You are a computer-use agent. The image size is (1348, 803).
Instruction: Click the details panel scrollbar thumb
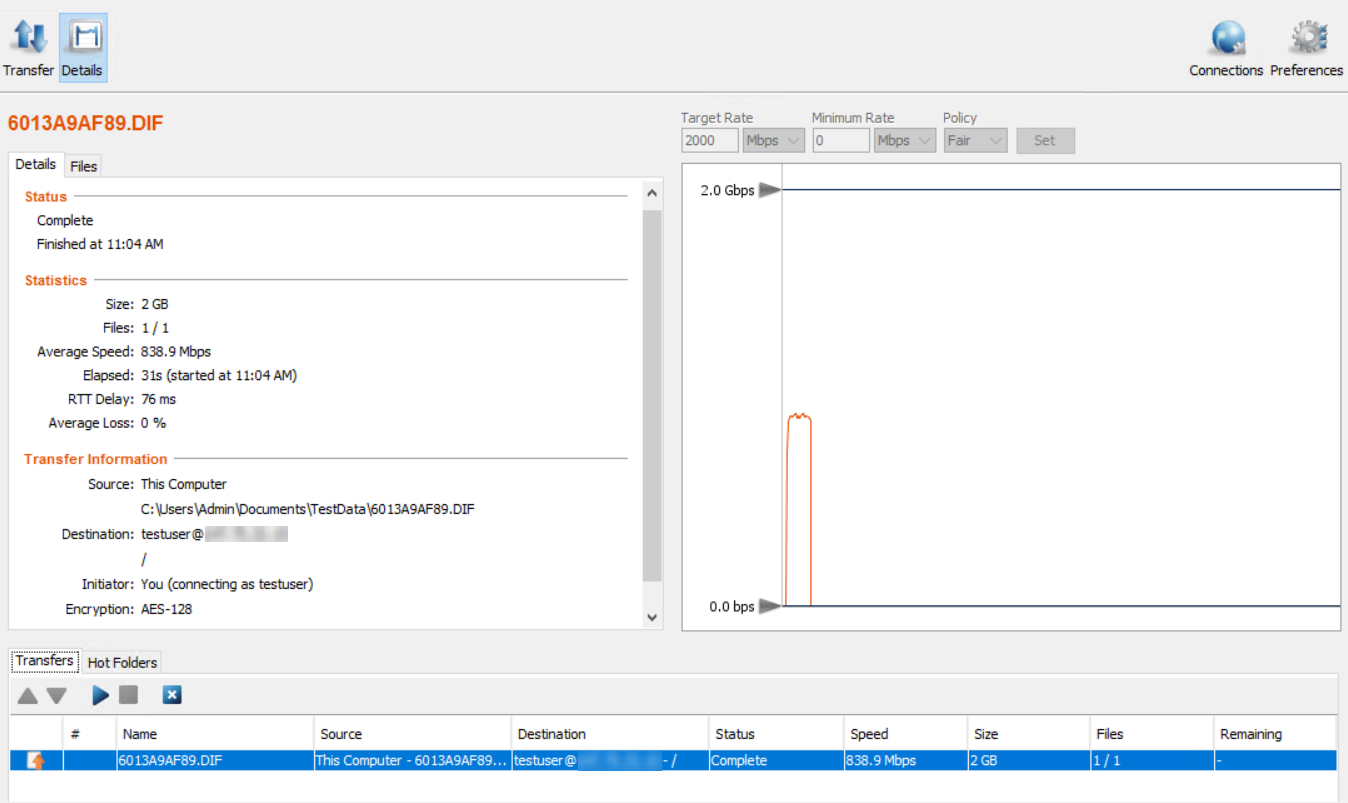point(652,396)
